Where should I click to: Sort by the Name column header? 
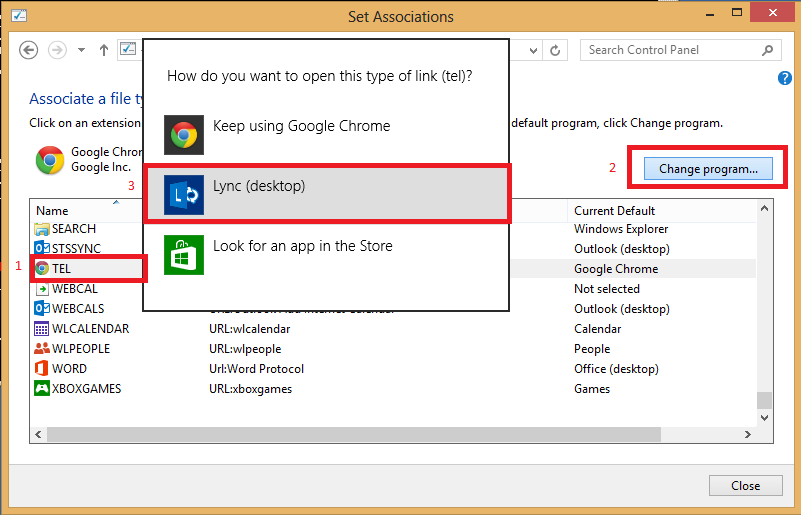pyautogui.click(x=52, y=211)
